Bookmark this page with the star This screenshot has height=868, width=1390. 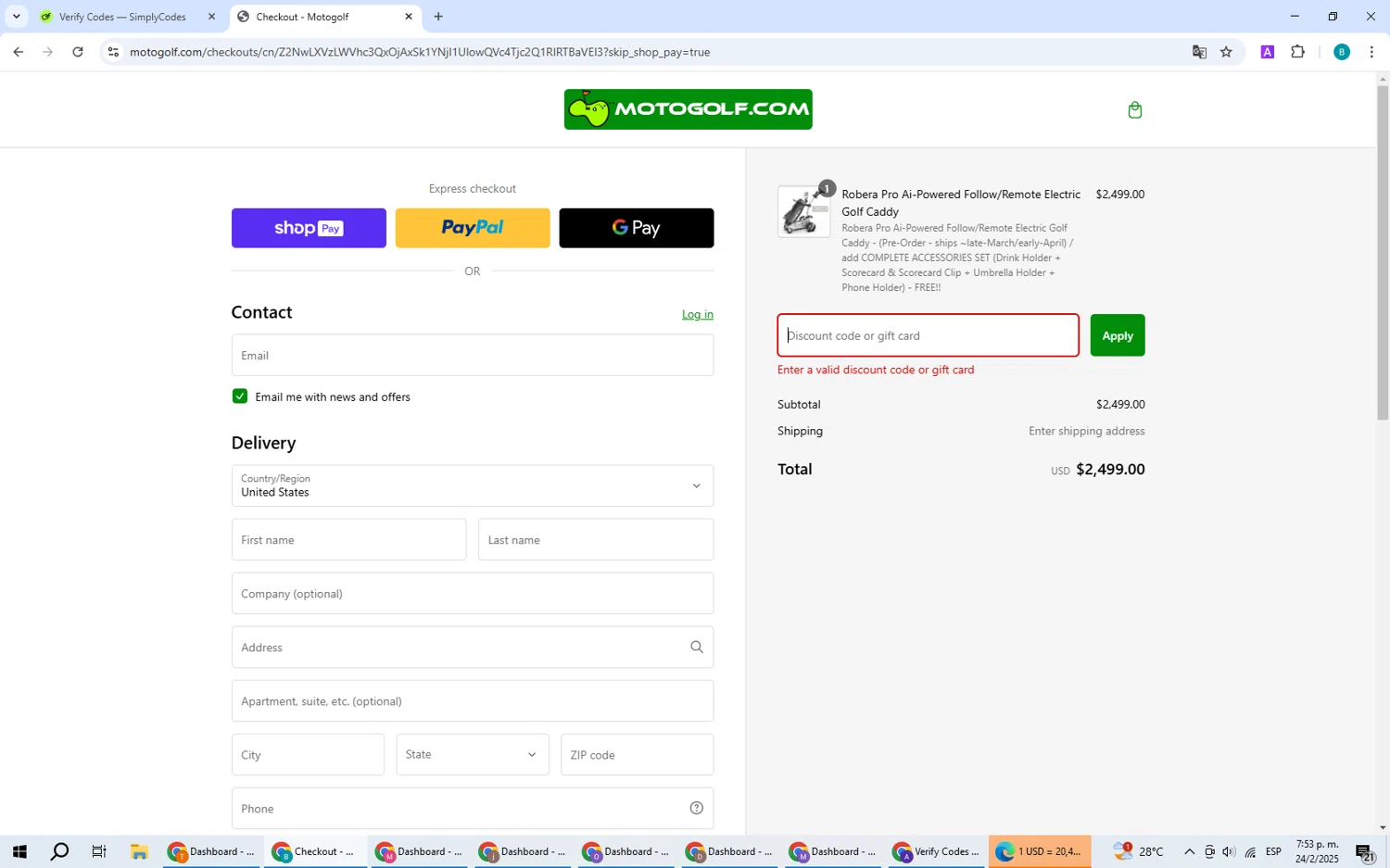pos(1226,52)
